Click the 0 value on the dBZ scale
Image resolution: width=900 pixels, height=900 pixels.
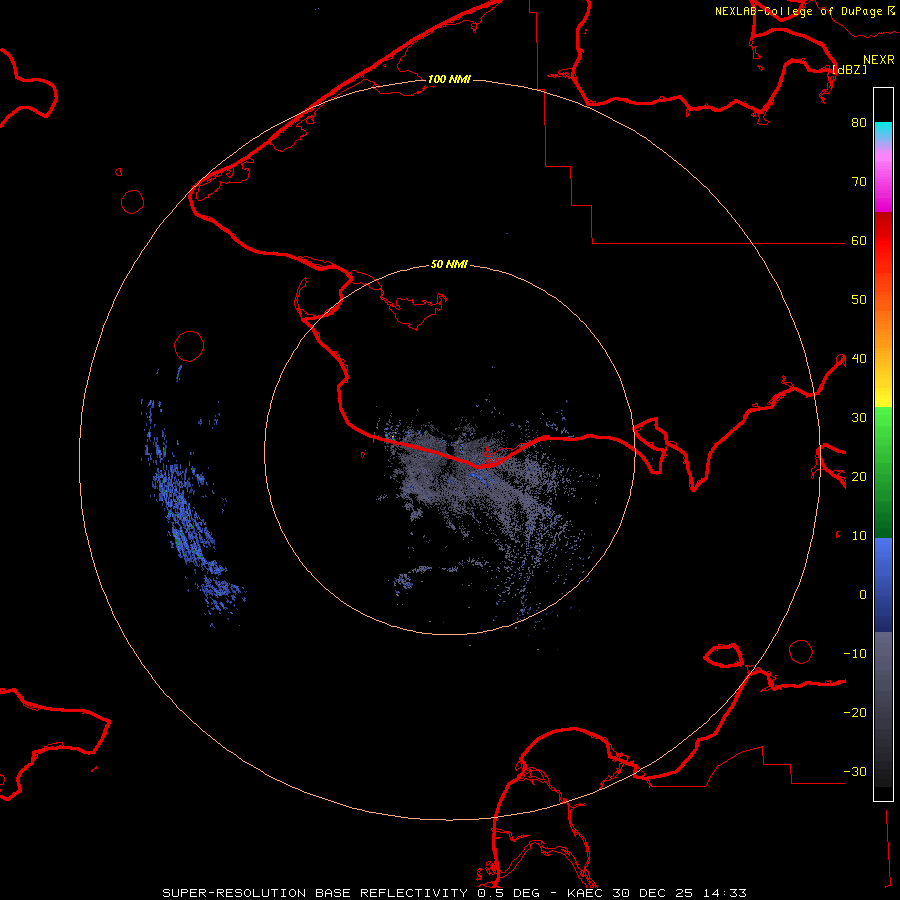[x=863, y=595]
